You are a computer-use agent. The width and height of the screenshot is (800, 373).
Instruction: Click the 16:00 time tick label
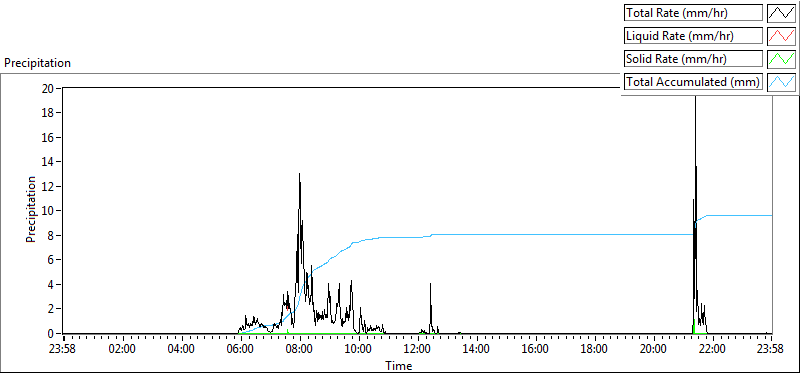tap(536, 350)
